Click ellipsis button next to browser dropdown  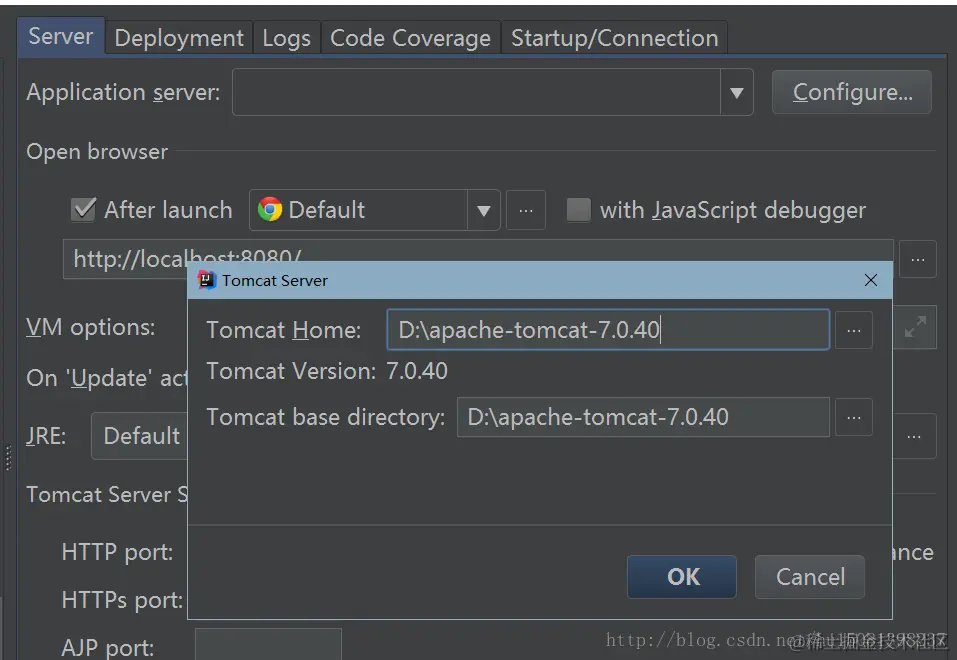(x=525, y=210)
